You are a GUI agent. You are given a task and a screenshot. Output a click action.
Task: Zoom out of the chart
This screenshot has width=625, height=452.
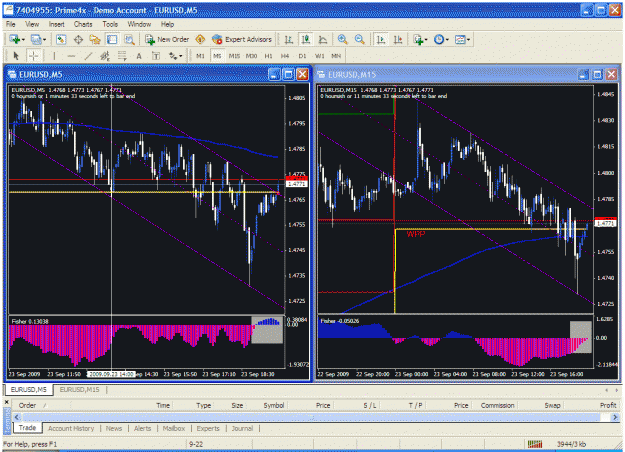point(360,39)
